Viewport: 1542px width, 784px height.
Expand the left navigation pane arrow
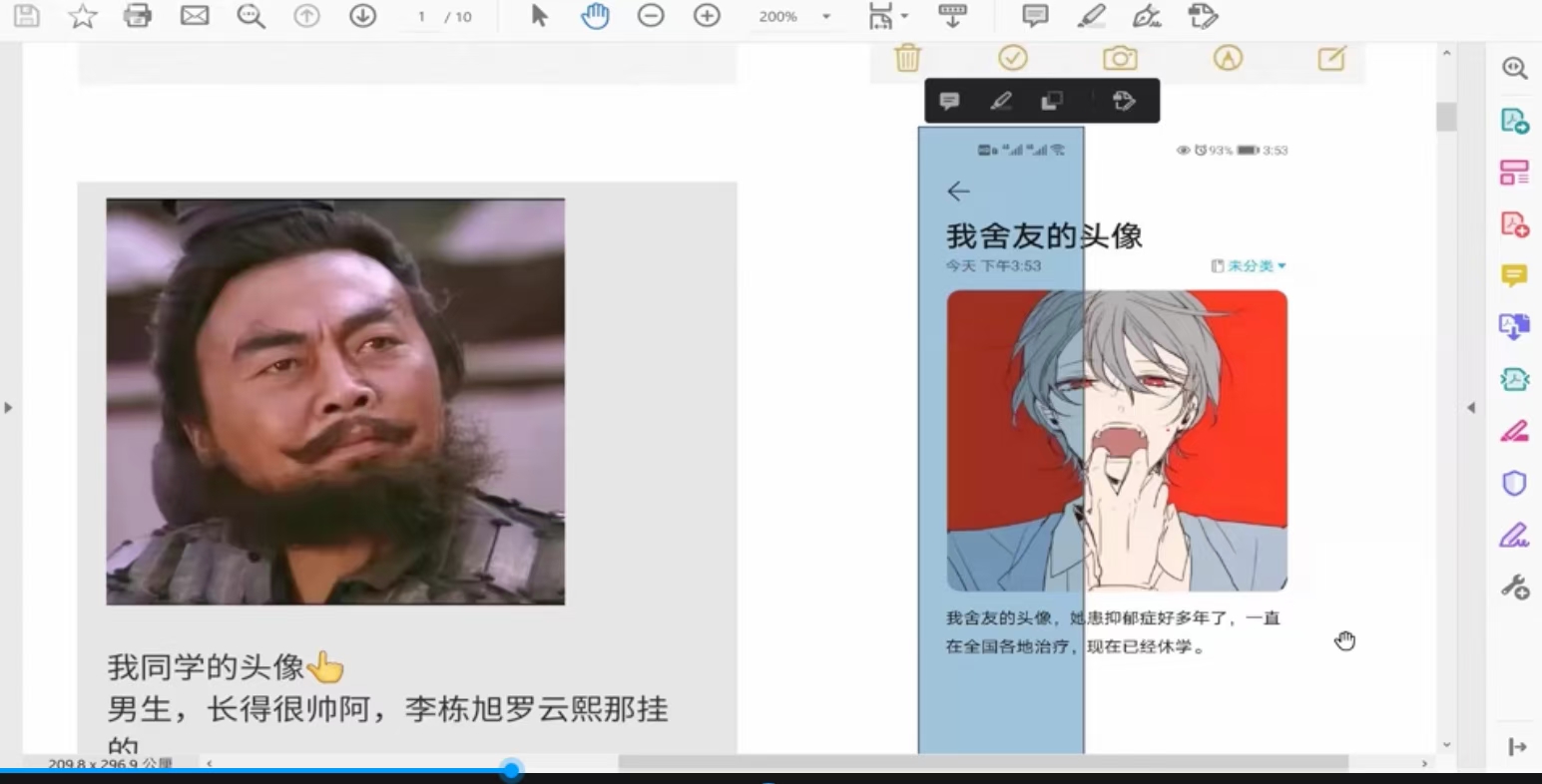pos(8,407)
